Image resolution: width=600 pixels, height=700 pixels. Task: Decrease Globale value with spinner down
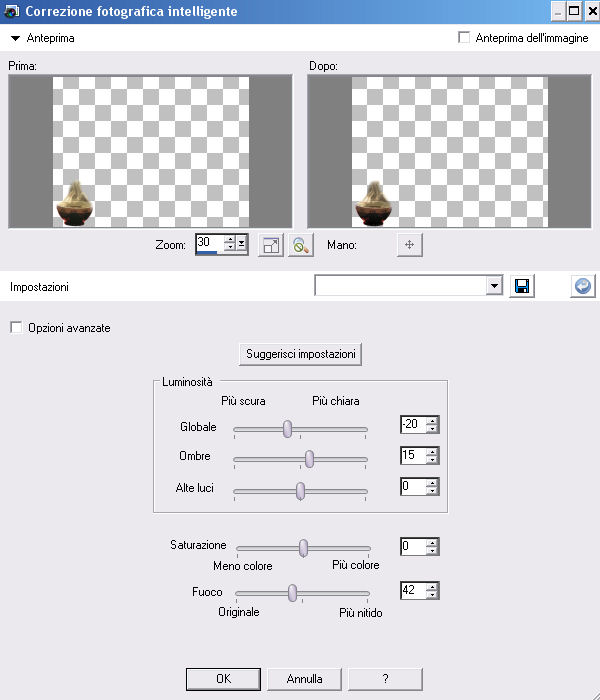[x=432, y=429]
